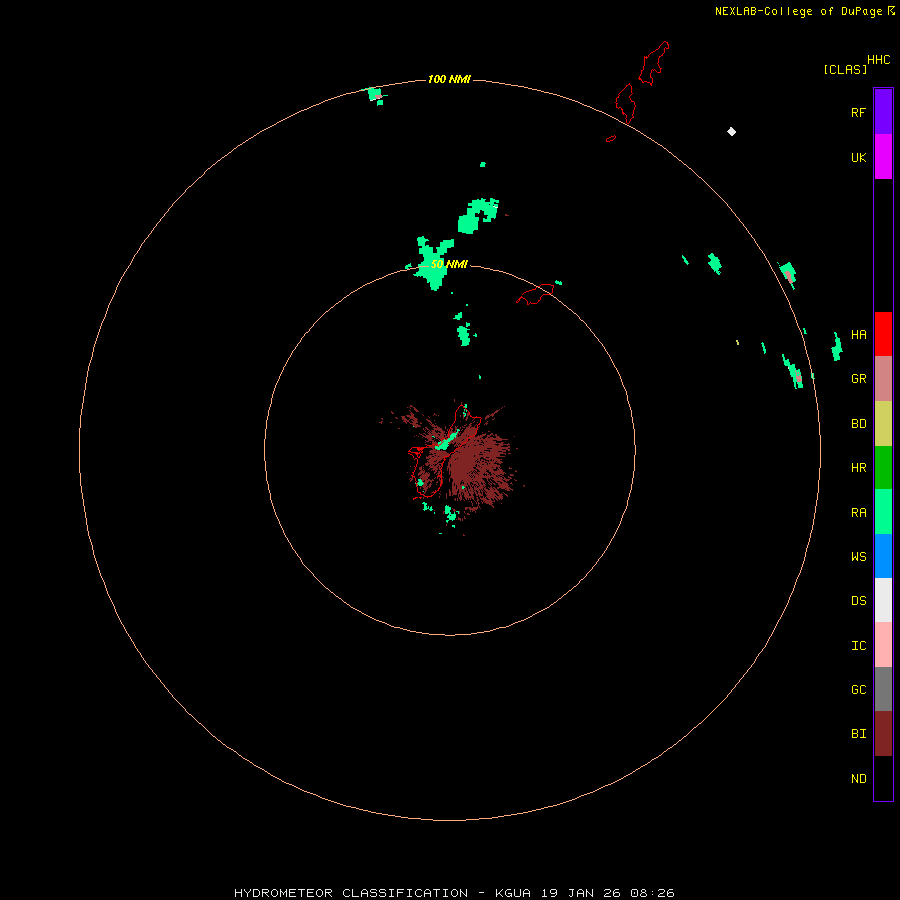This screenshot has height=900, width=900.
Task: Click the RA bright green legend swatch
Action: tap(883, 512)
